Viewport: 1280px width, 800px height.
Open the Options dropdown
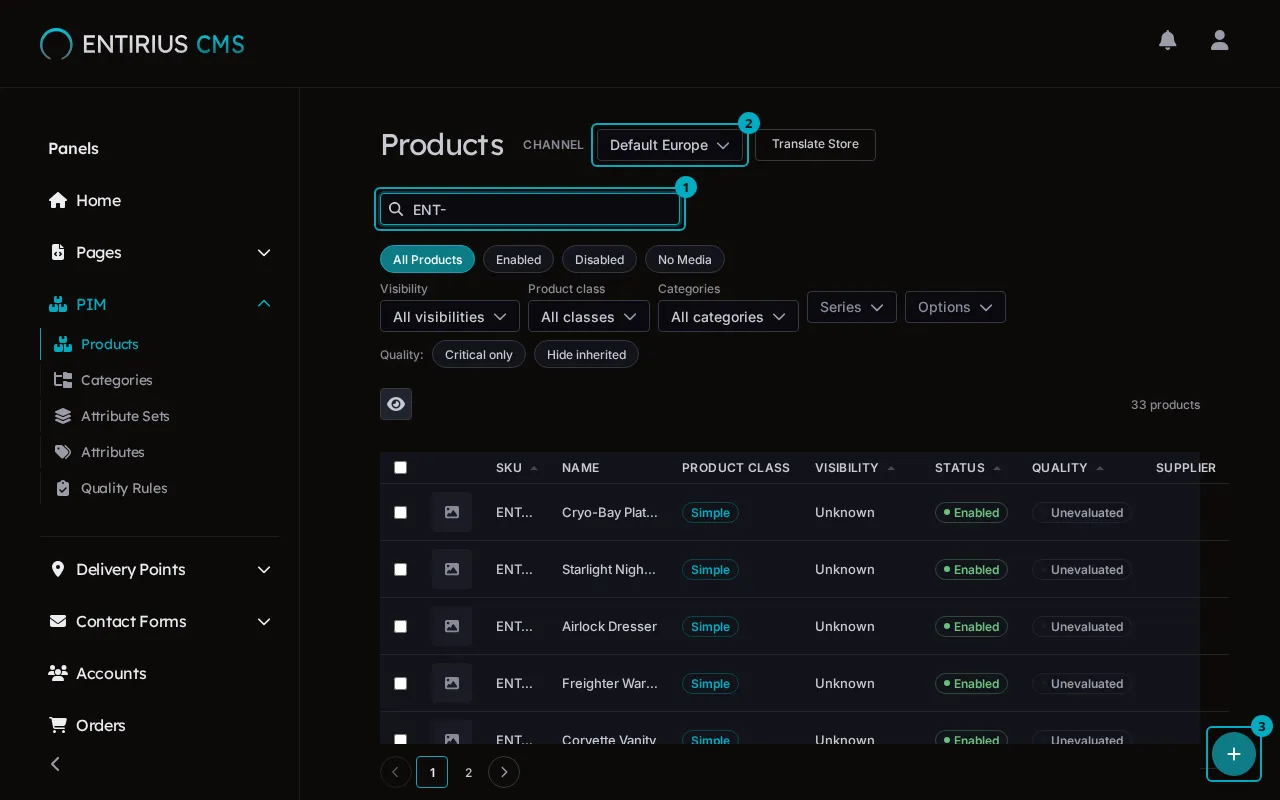955,307
